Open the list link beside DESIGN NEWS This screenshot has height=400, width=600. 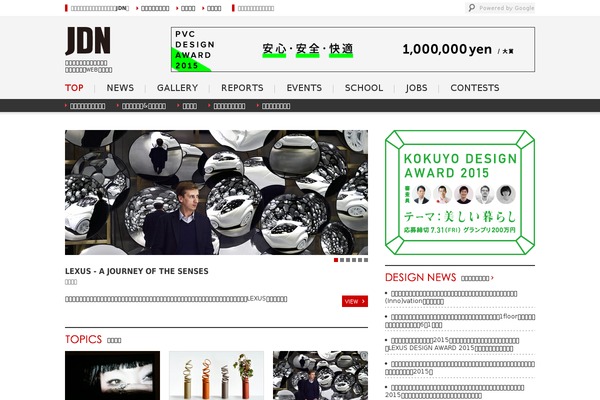tap(477, 278)
